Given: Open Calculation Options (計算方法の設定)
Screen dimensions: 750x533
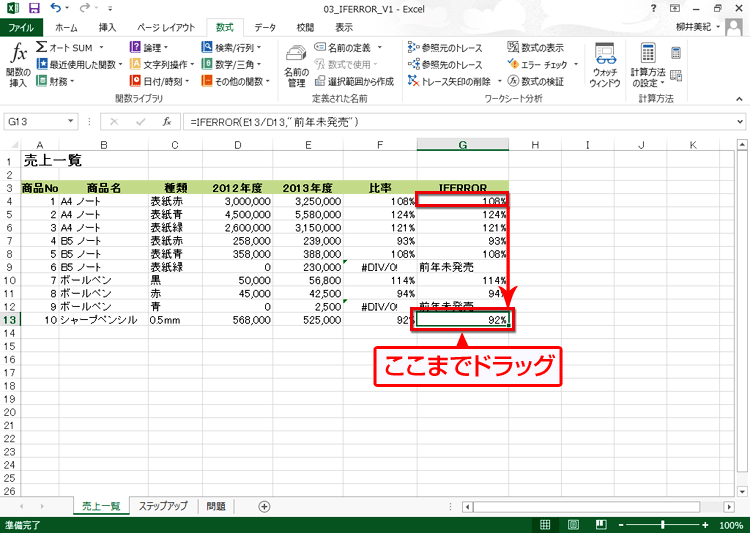Looking at the screenshot, I should [x=648, y=65].
